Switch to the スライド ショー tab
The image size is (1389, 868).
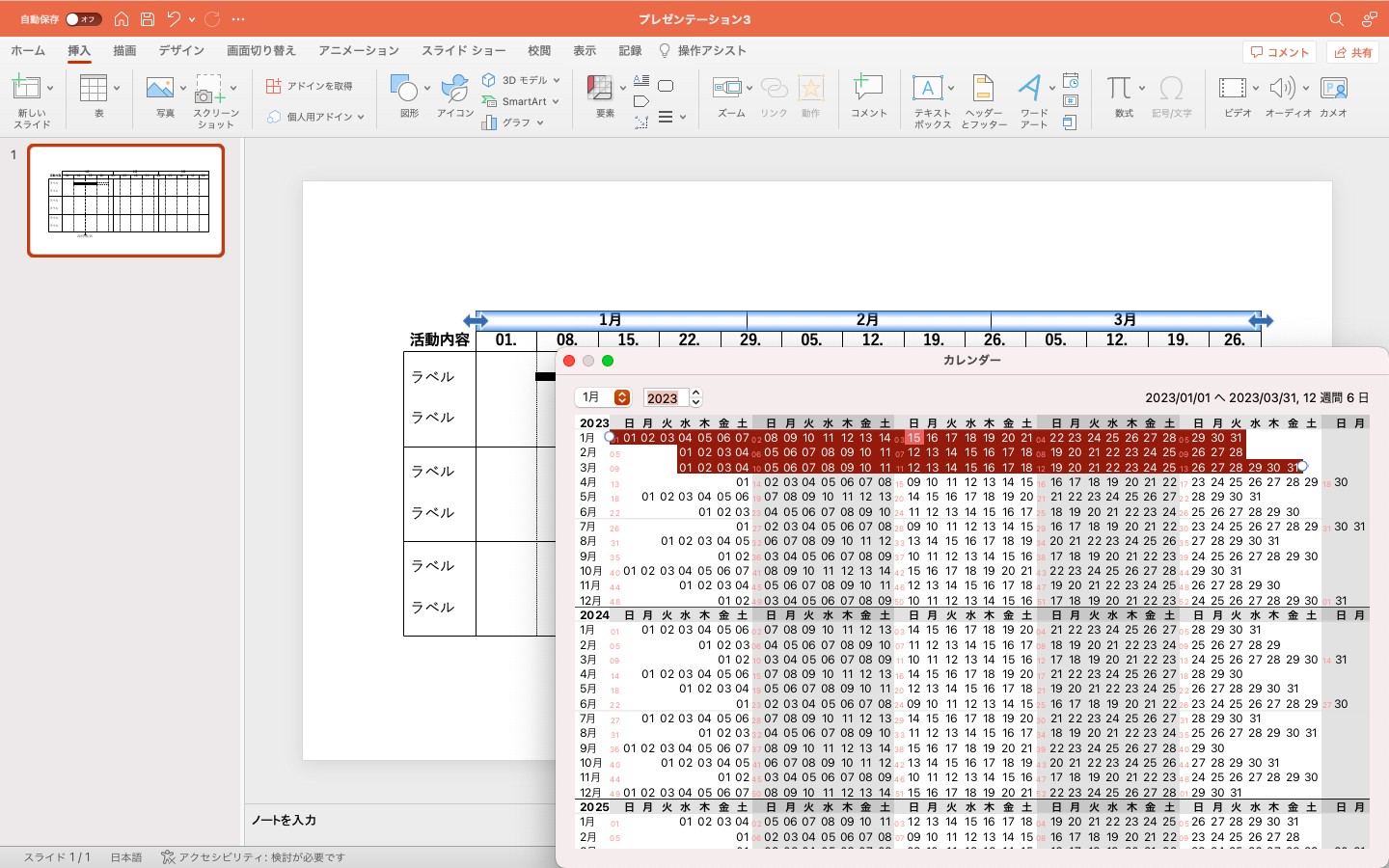point(464,51)
